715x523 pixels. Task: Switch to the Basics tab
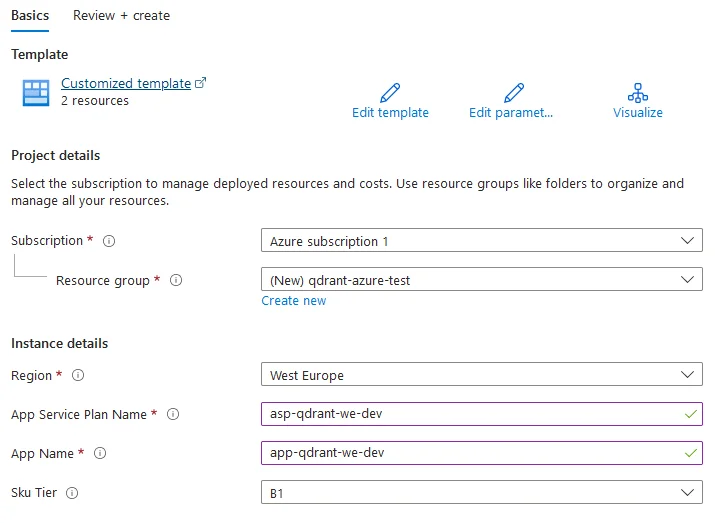(30, 16)
